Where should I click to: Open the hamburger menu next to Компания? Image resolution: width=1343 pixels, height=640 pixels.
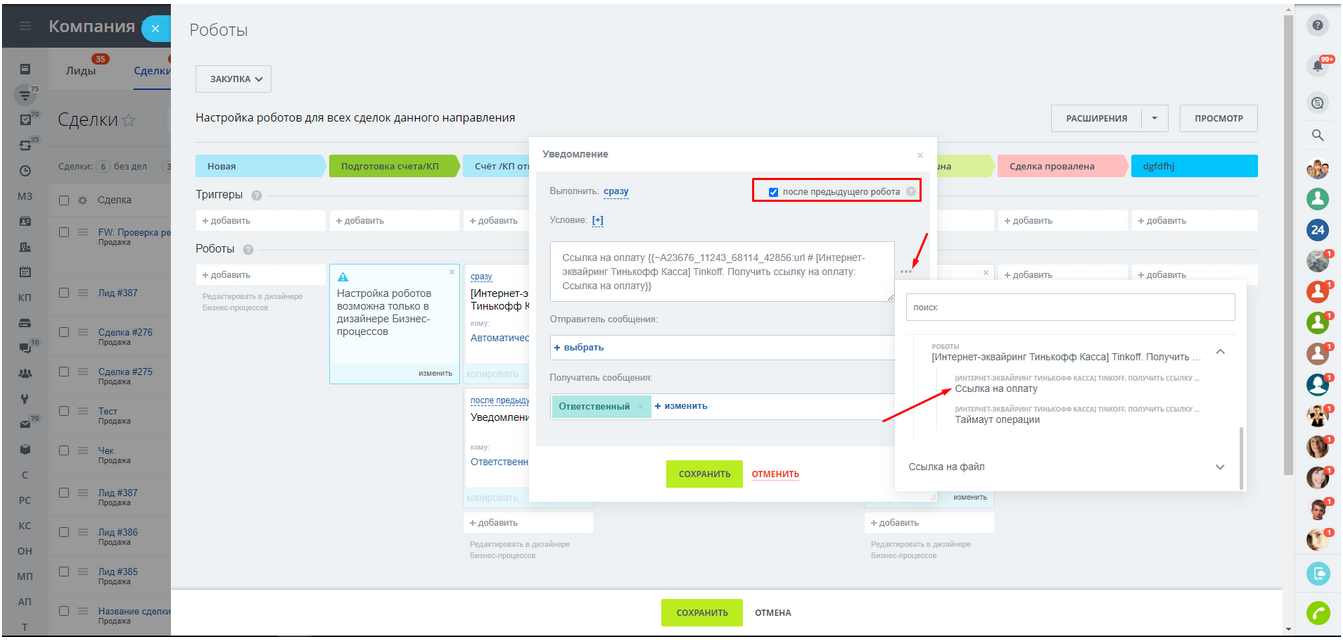coord(25,27)
